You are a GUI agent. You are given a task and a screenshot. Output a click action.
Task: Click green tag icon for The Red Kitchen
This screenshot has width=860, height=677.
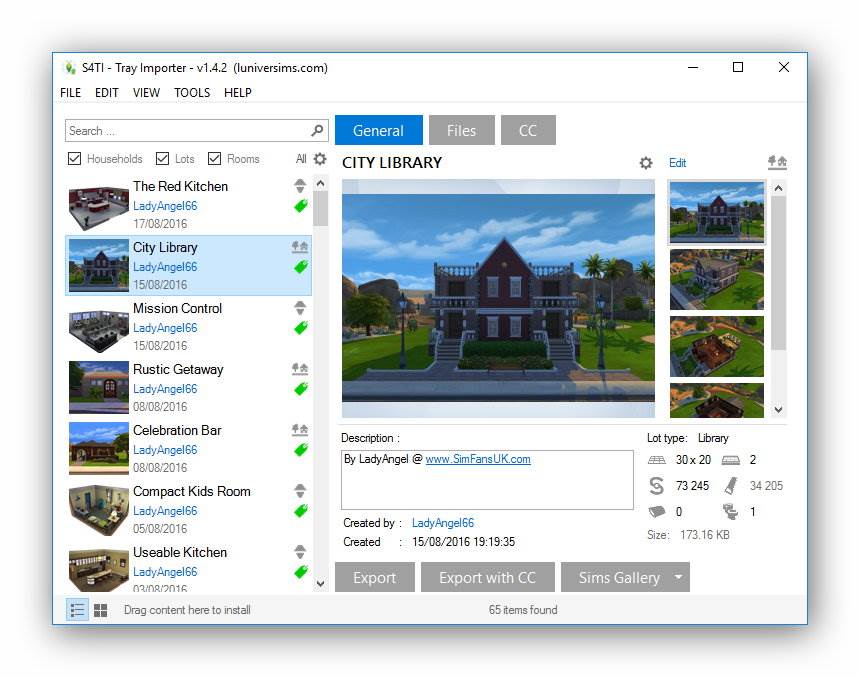301,206
